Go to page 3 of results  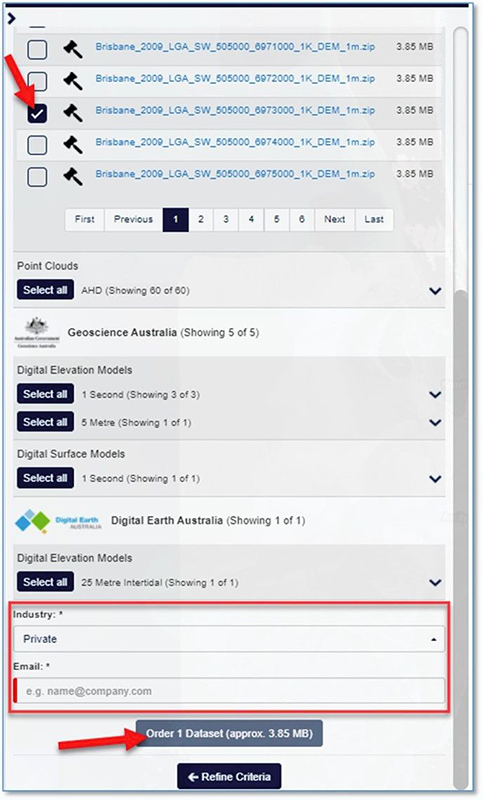point(226,219)
